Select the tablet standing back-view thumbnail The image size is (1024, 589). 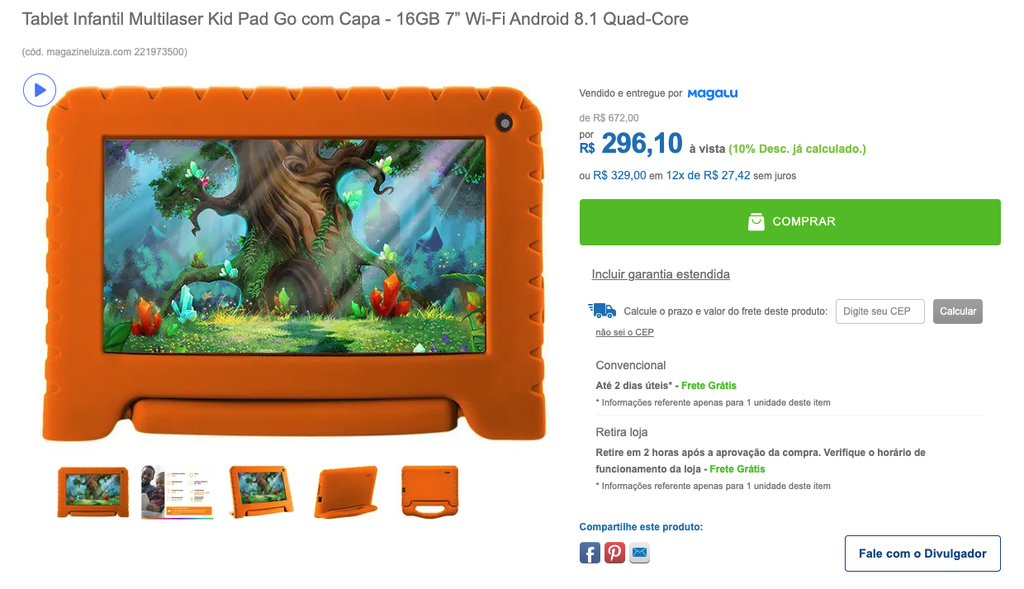click(345, 492)
